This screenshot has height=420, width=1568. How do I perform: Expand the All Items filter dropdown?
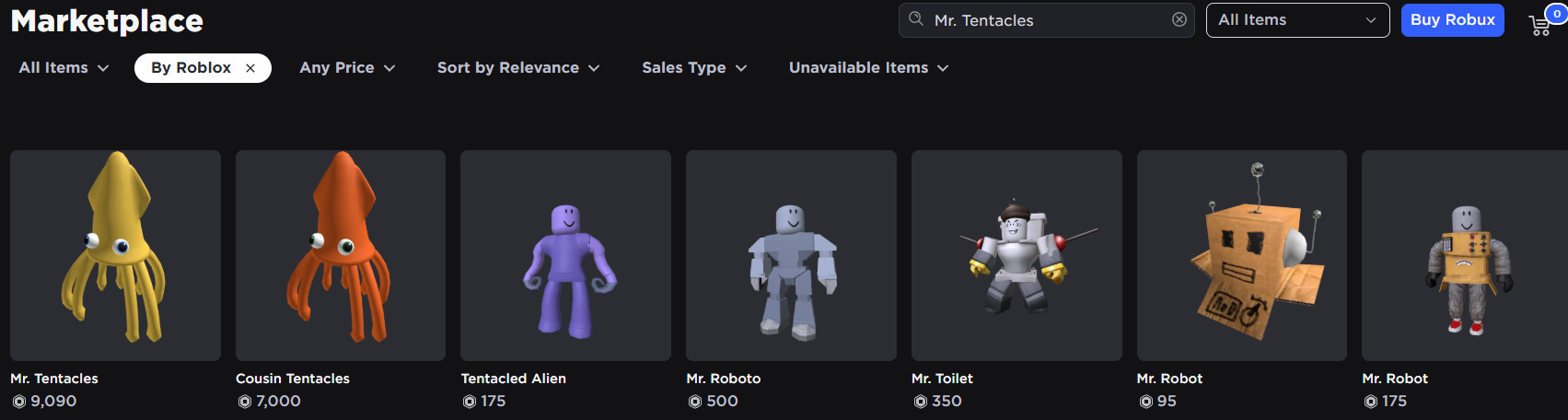[x=64, y=68]
